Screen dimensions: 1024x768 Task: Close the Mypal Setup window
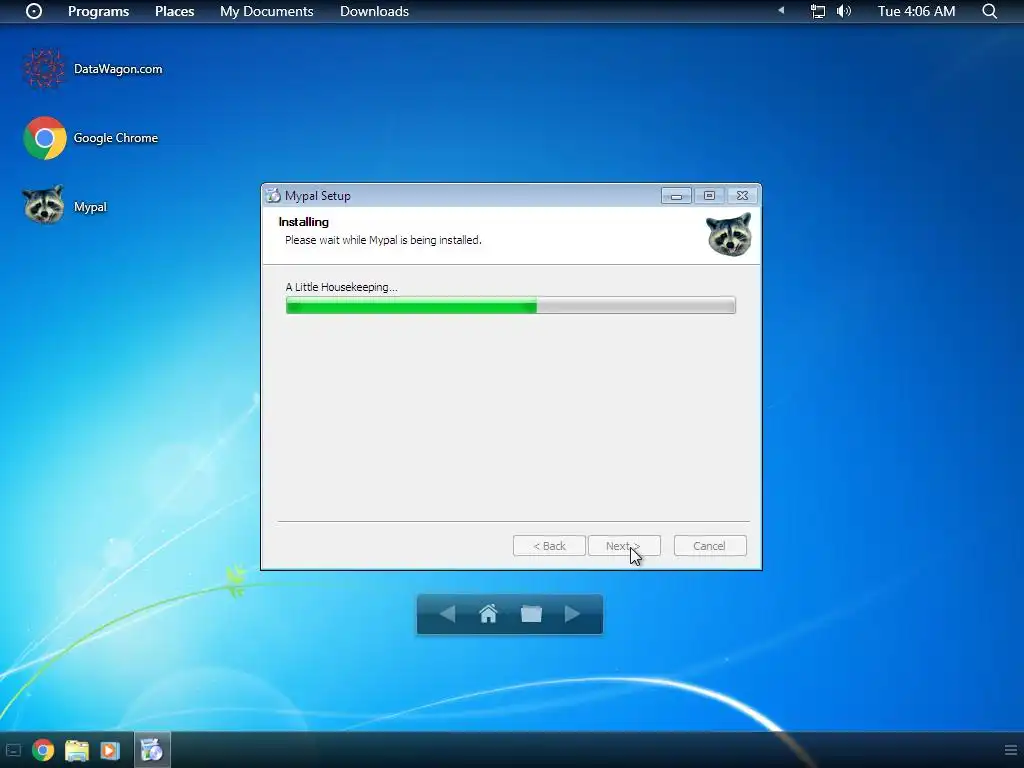click(x=743, y=195)
